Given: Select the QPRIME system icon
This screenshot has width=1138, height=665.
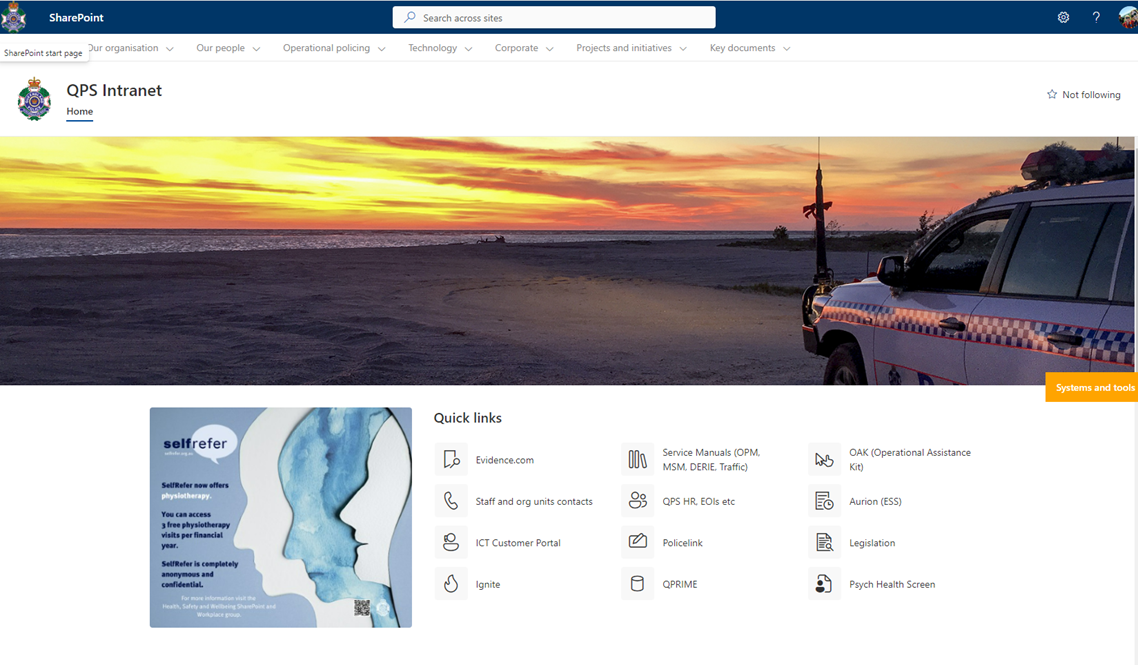Looking at the screenshot, I should [638, 583].
